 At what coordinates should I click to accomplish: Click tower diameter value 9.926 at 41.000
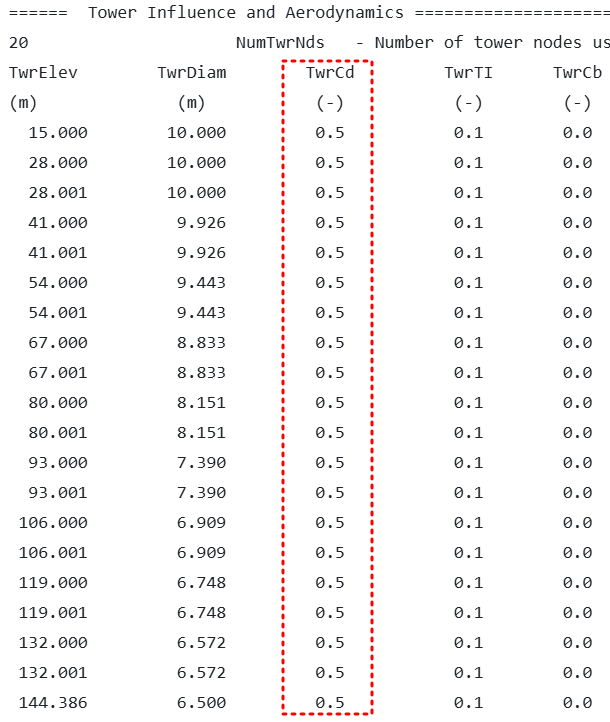click(x=201, y=223)
